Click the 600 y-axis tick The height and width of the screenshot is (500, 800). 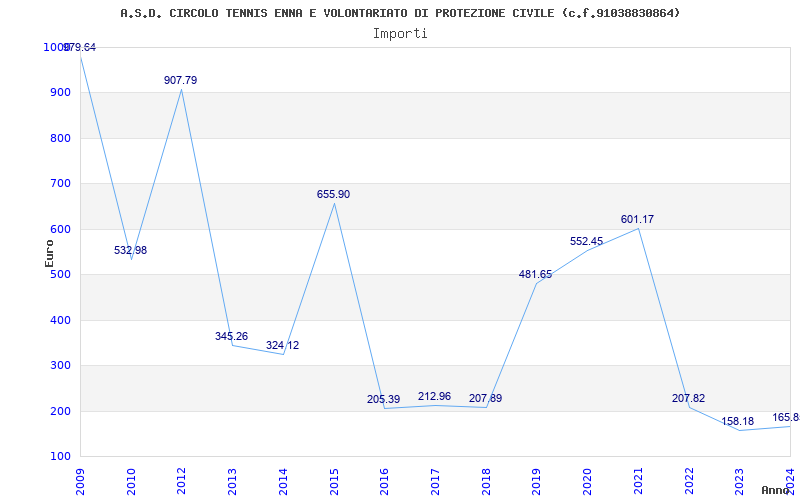(60, 230)
